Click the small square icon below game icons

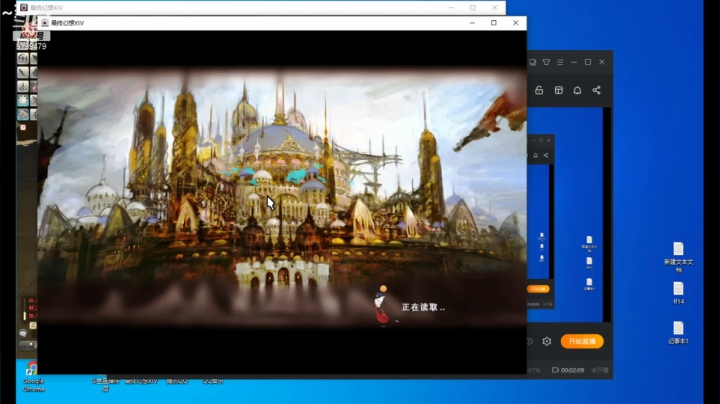pyautogui.click(x=23, y=127)
